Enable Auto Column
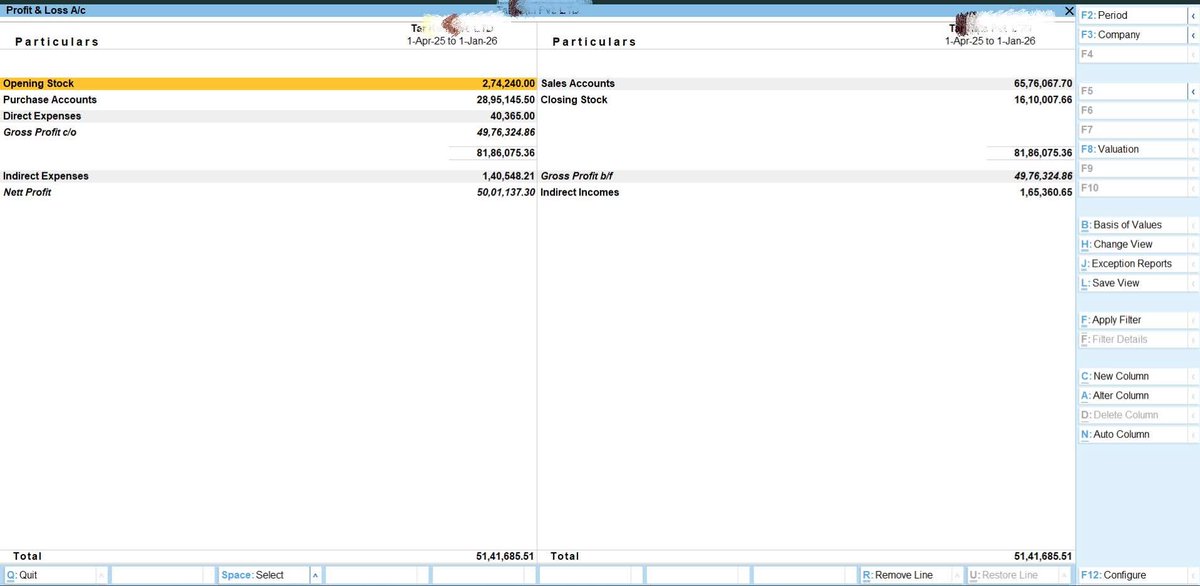 [x=1131, y=434]
